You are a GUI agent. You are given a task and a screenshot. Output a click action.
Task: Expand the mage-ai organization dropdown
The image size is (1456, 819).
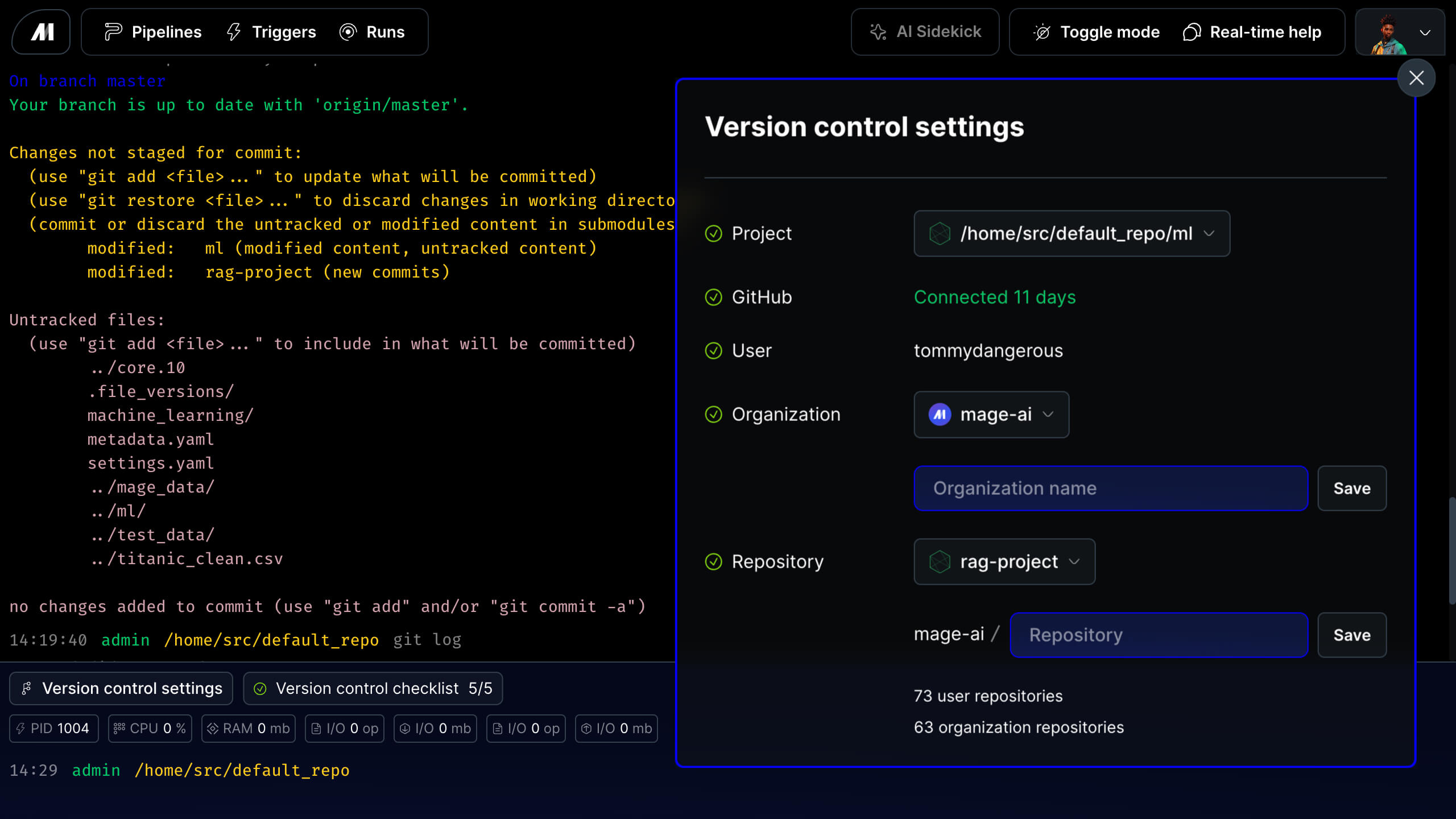click(x=991, y=414)
